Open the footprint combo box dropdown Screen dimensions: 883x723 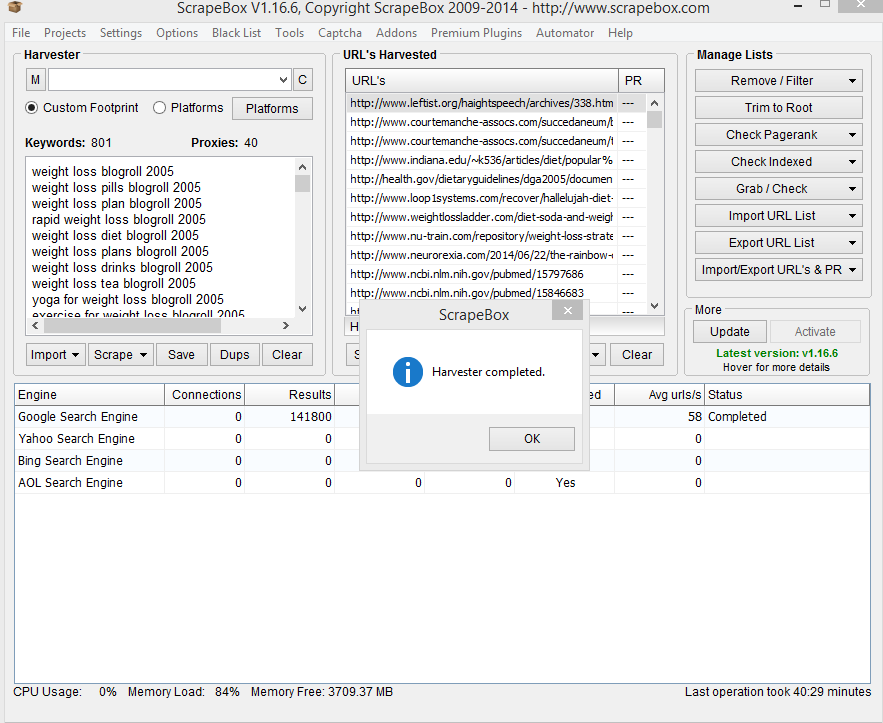click(x=283, y=80)
